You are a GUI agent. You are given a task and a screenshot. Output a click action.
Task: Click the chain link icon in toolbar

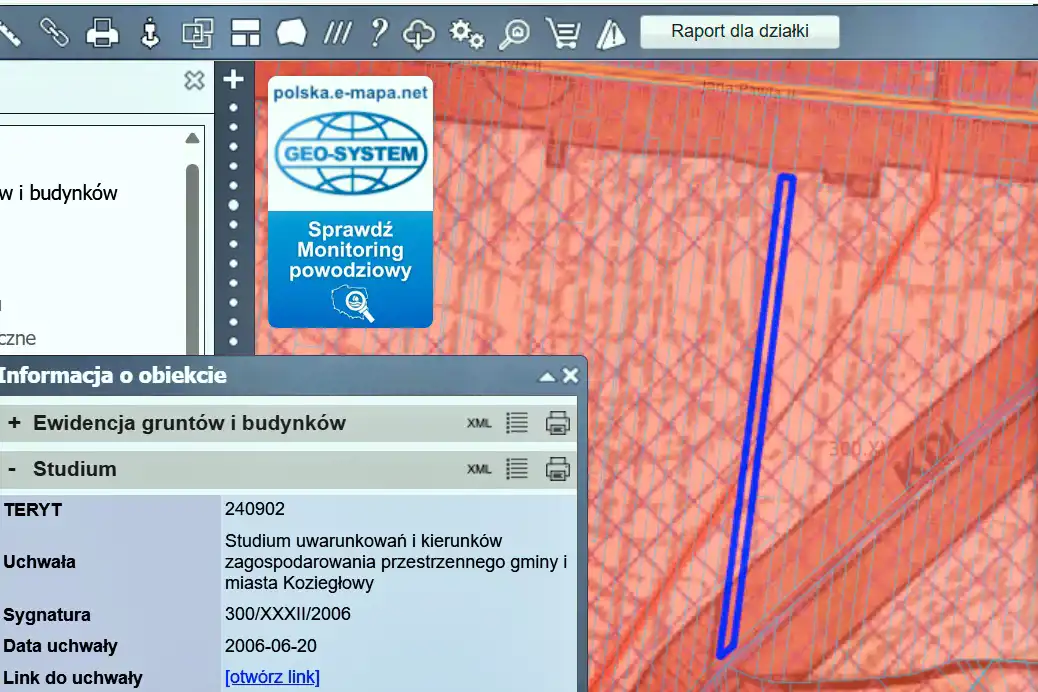[54, 32]
